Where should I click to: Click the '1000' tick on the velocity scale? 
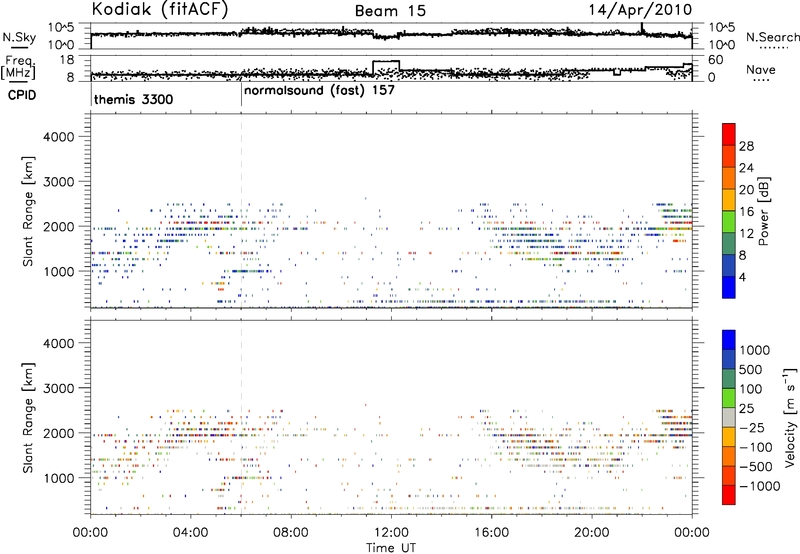pos(755,350)
